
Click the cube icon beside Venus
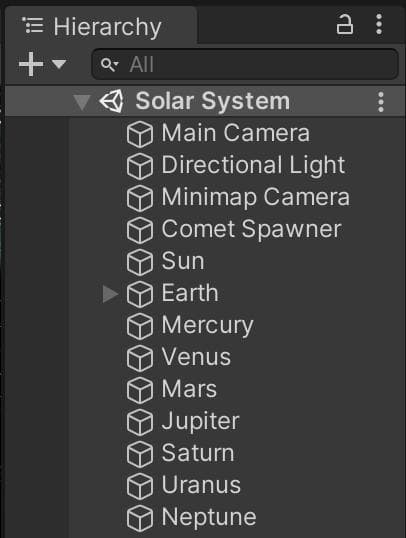click(x=140, y=359)
